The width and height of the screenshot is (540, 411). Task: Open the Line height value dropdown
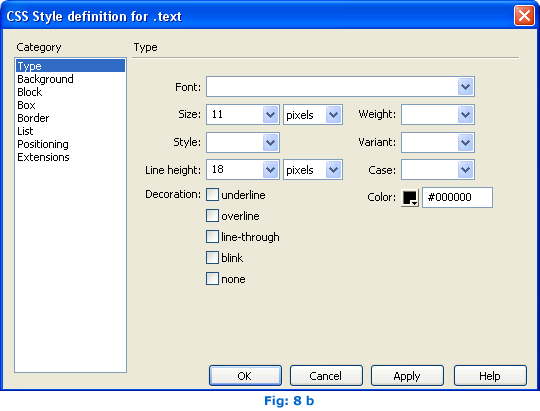pyautogui.click(x=270, y=169)
